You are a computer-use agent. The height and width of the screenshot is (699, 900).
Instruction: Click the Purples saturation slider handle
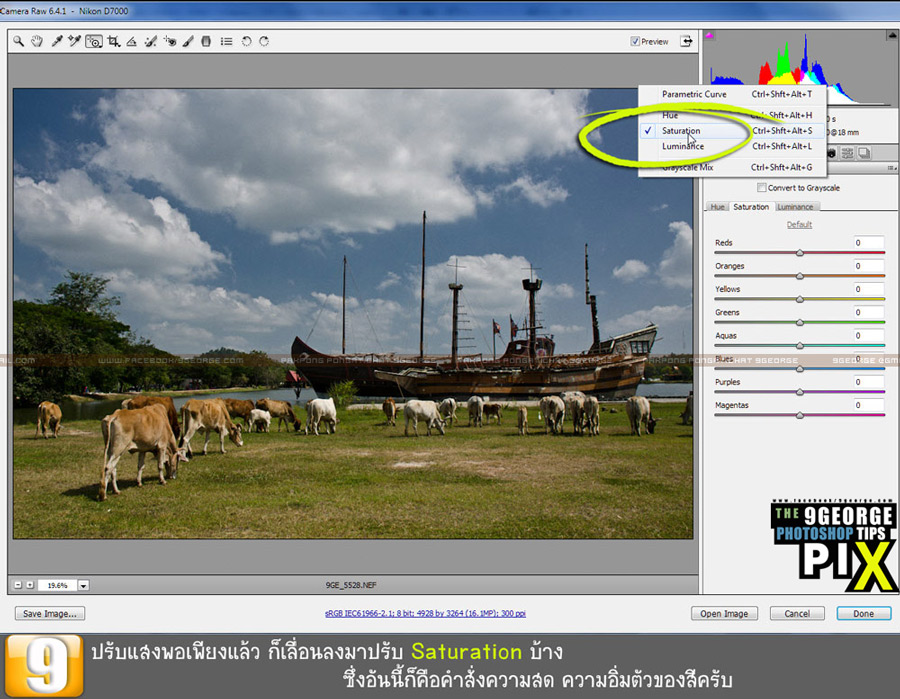pos(800,392)
